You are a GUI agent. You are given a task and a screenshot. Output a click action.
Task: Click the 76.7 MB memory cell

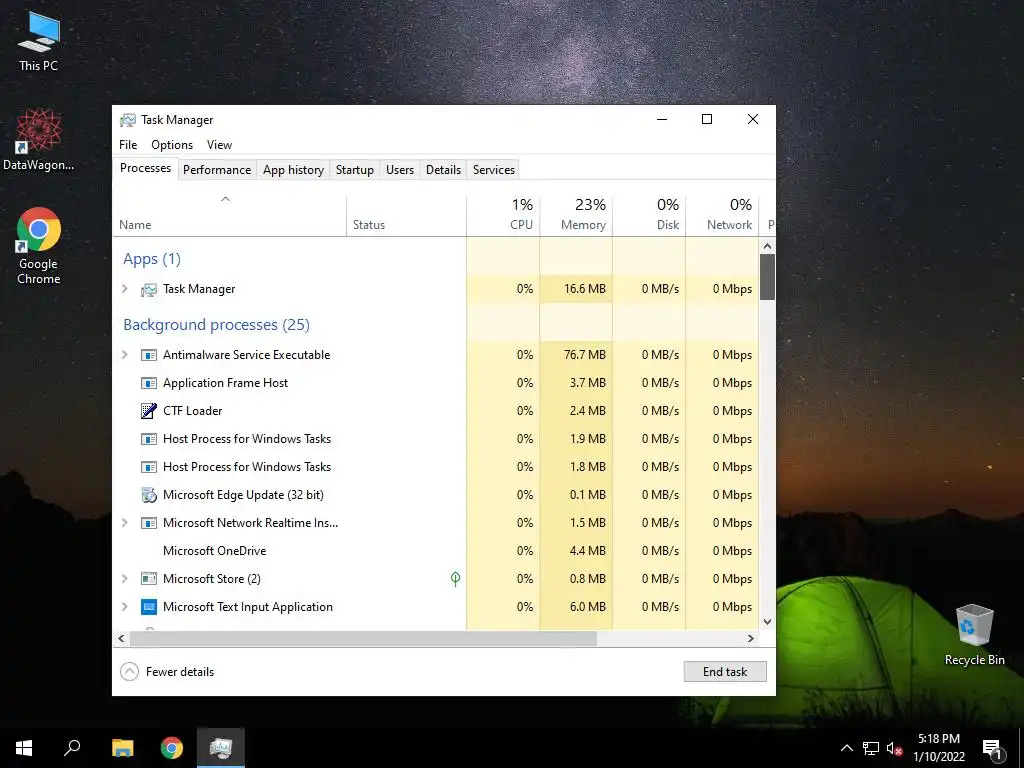coord(576,355)
